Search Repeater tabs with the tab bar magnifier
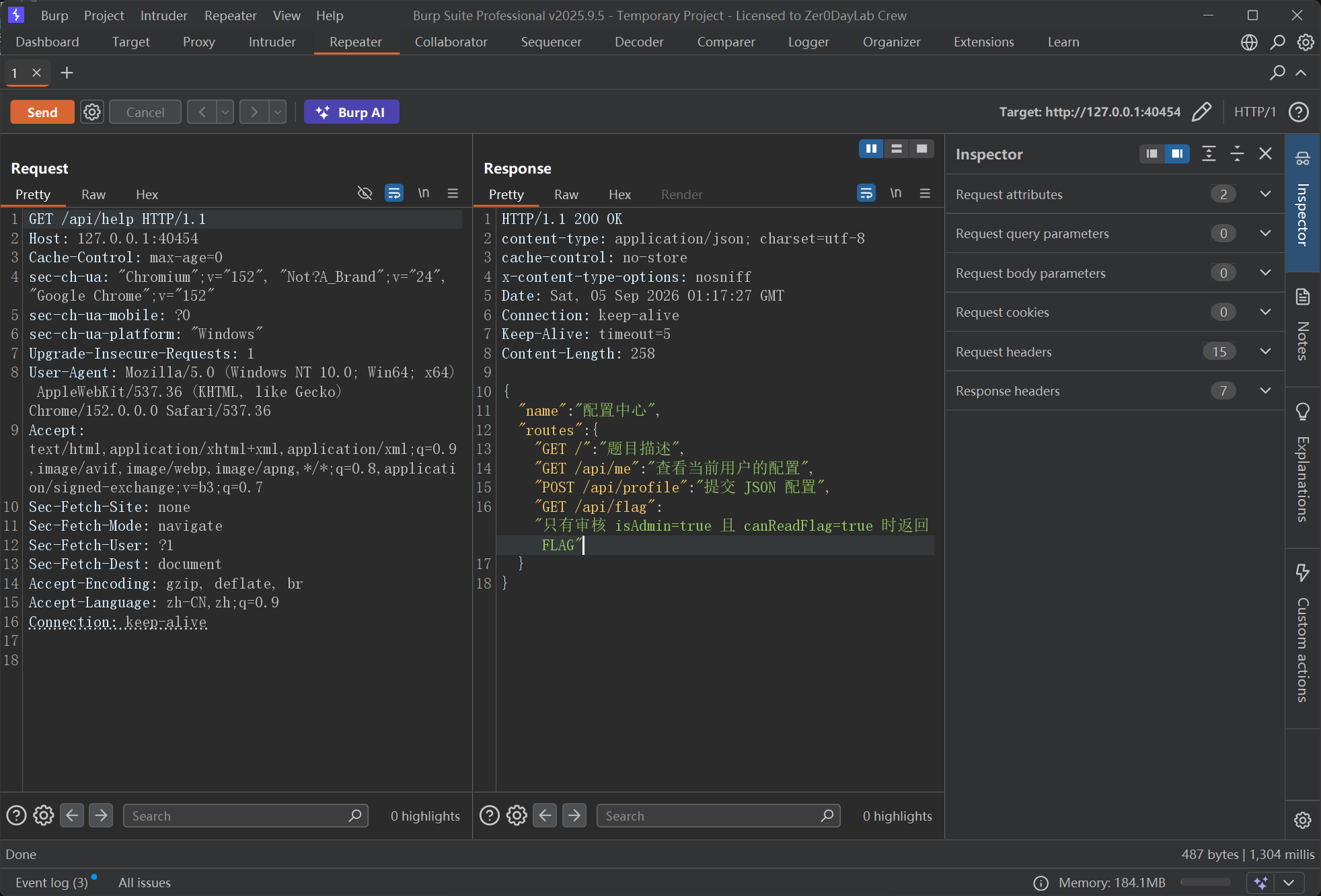 1277,73
